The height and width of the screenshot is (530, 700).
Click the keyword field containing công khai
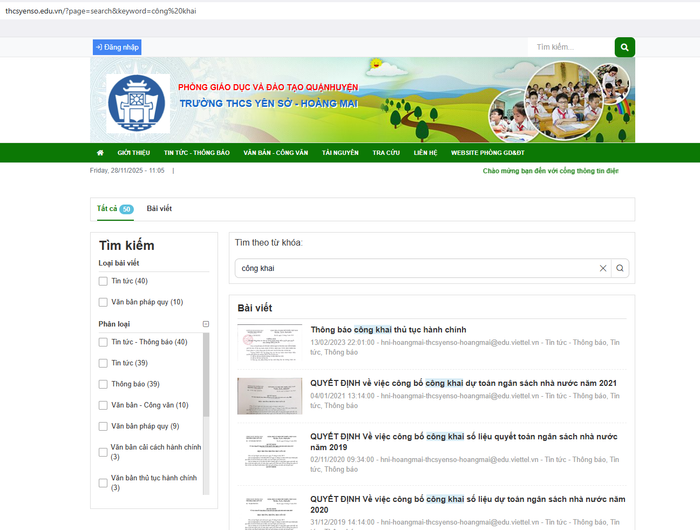point(417,268)
